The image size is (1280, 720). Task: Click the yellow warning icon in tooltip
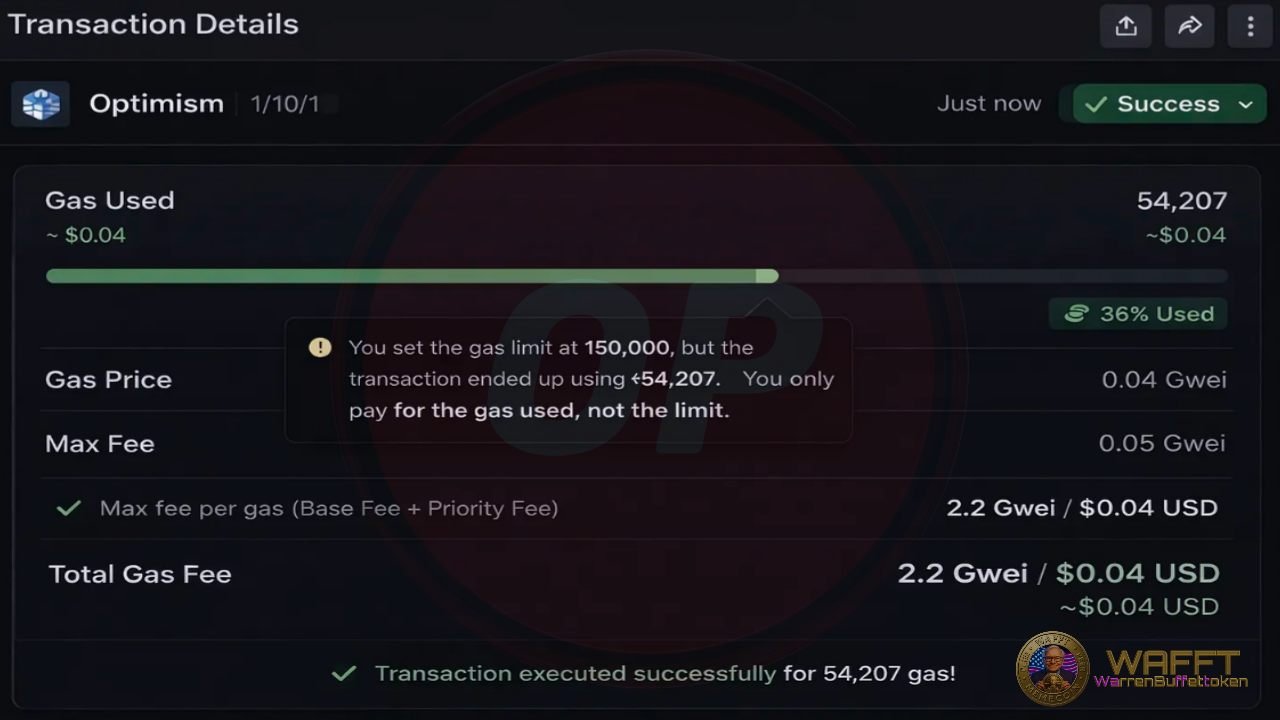click(320, 347)
